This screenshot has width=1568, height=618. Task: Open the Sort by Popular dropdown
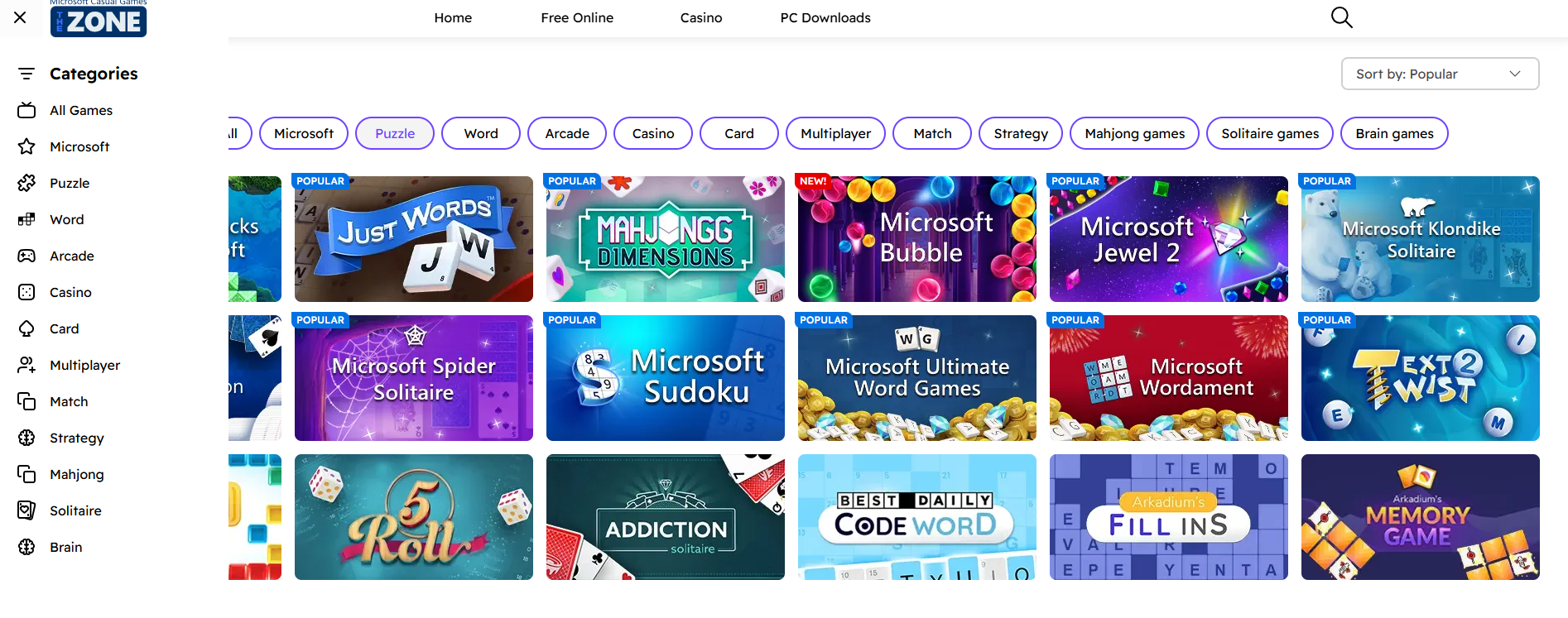pyautogui.click(x=1440, y=74)
